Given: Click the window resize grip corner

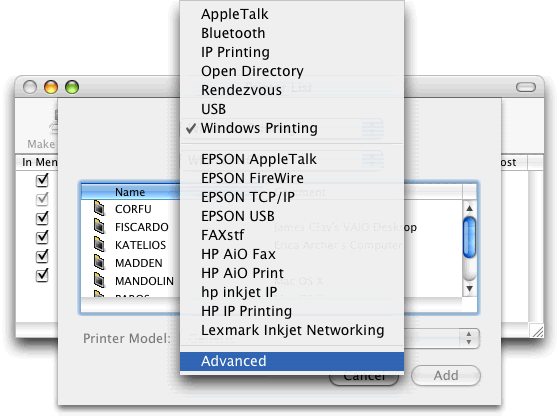Looking at the screenshot, I should click(x=537, y=331).
